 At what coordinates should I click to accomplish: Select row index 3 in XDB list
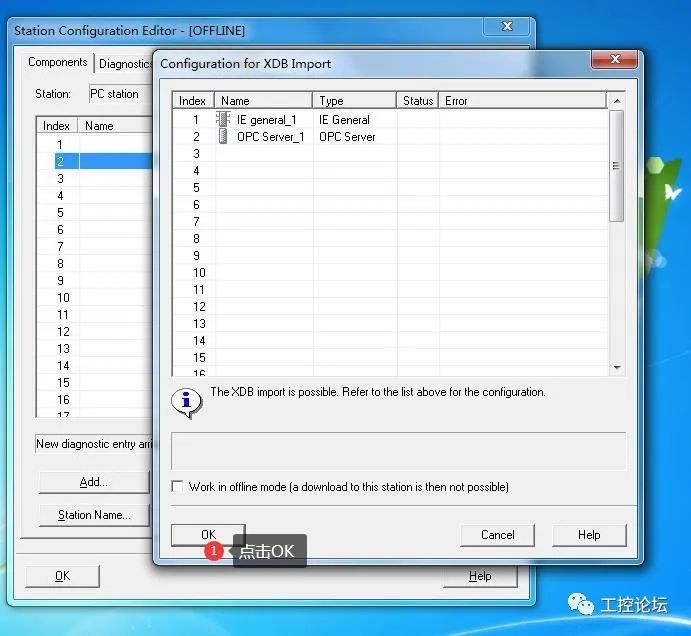click(196, 154)
